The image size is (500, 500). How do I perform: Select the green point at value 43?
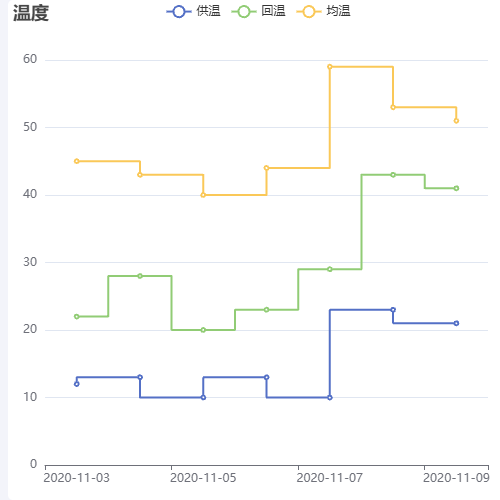pos(393,175)
